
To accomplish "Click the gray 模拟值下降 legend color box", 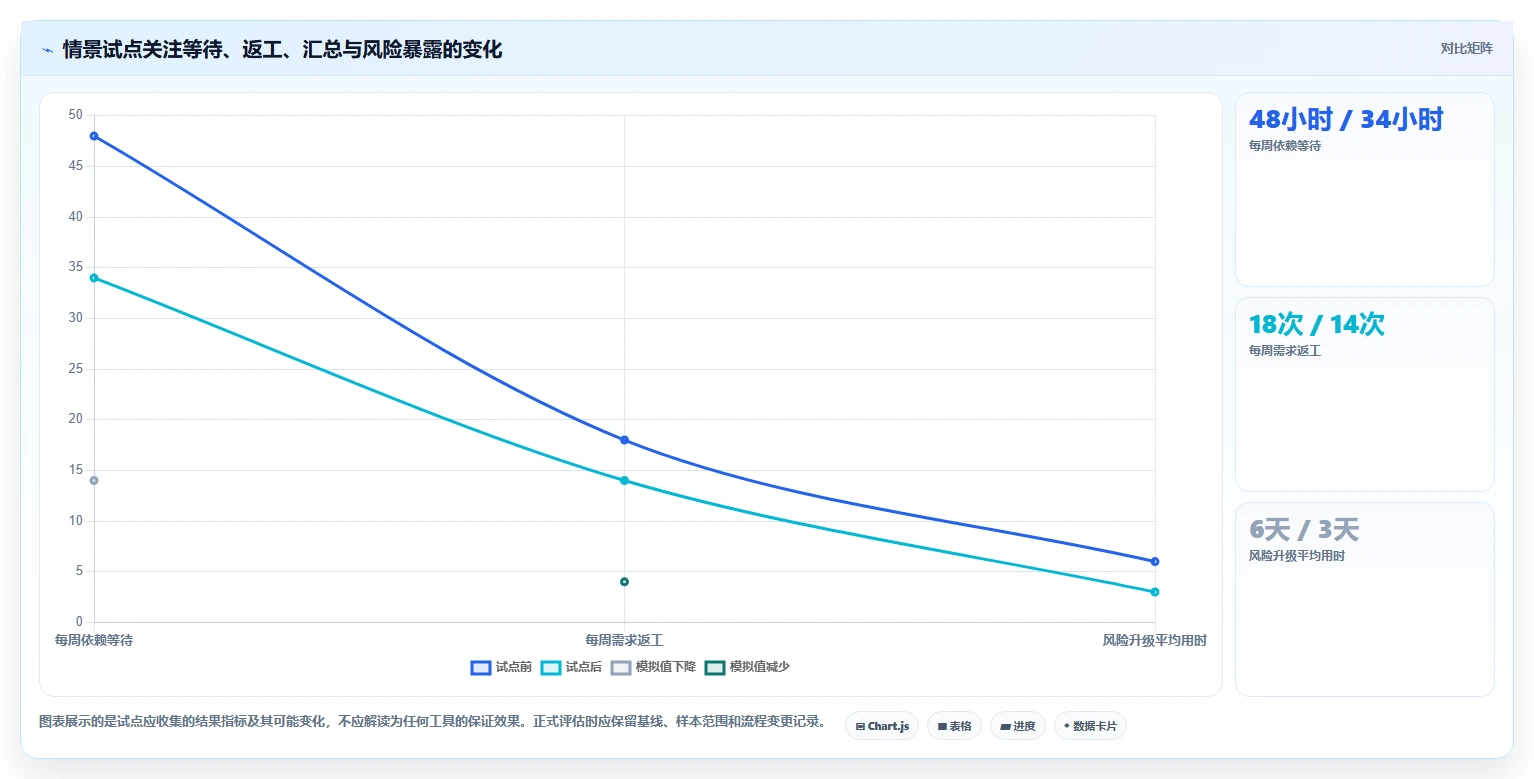I will 621,667.
